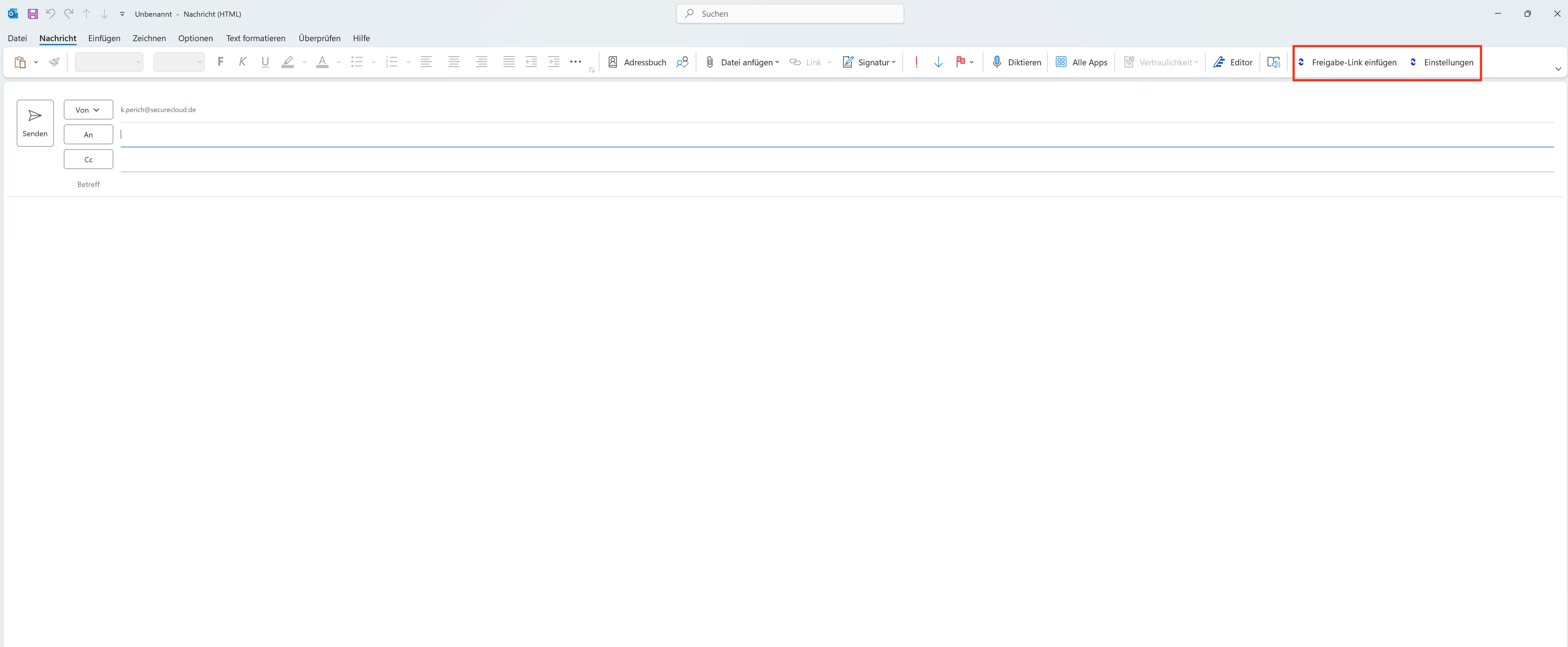Set high importance with red exclamation
Viewport: 1568px width, 647px height.
click(916, 62)
